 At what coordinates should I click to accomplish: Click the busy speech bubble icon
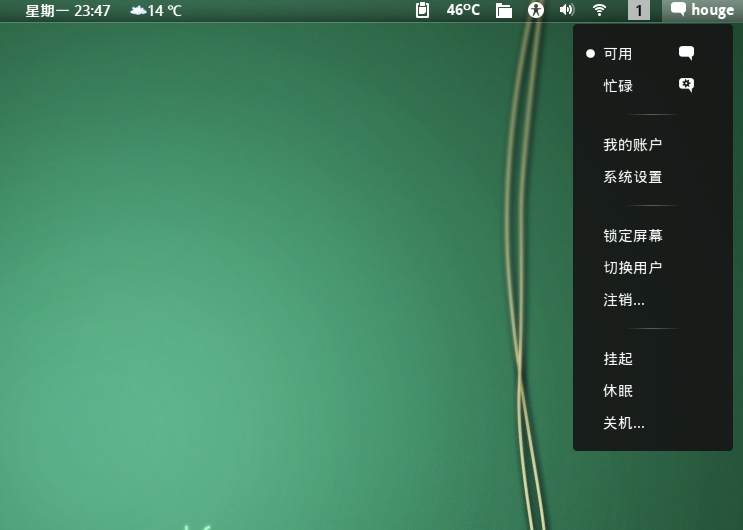click(x=686, y=85)
